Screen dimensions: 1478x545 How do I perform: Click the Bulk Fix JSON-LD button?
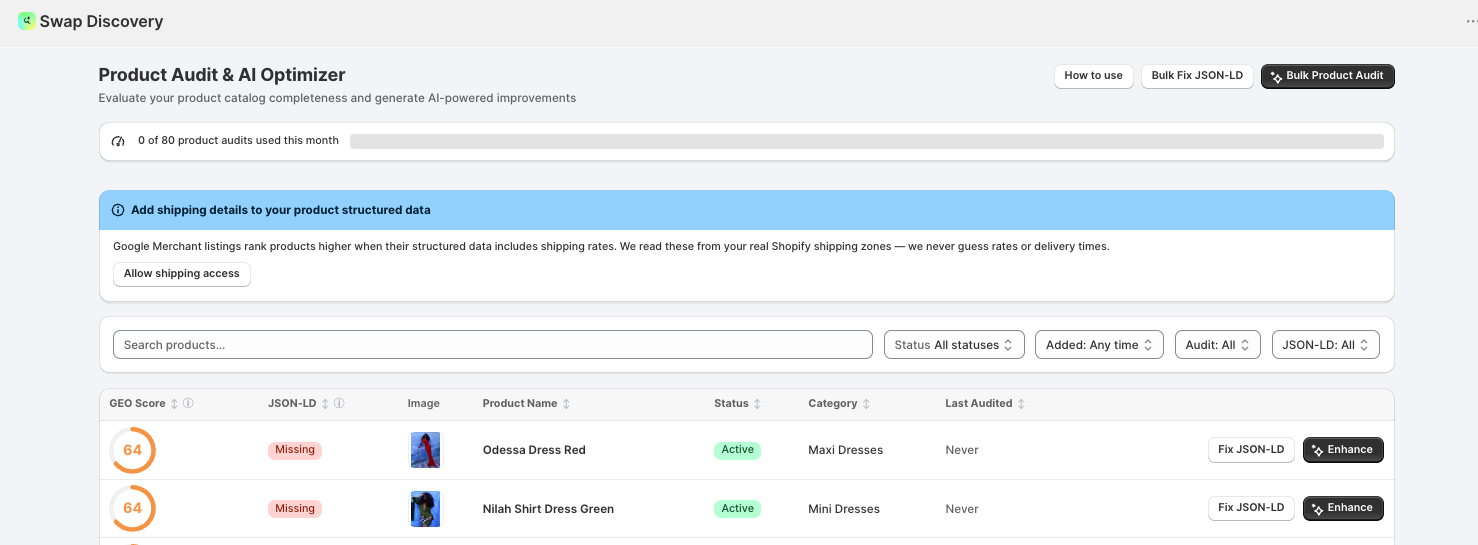1197,76
